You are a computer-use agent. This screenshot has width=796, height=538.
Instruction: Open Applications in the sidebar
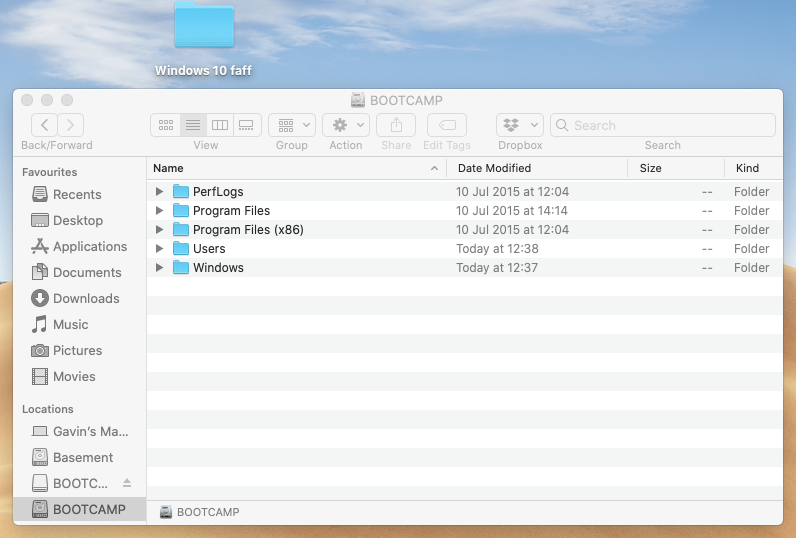(x=79, y=246)
